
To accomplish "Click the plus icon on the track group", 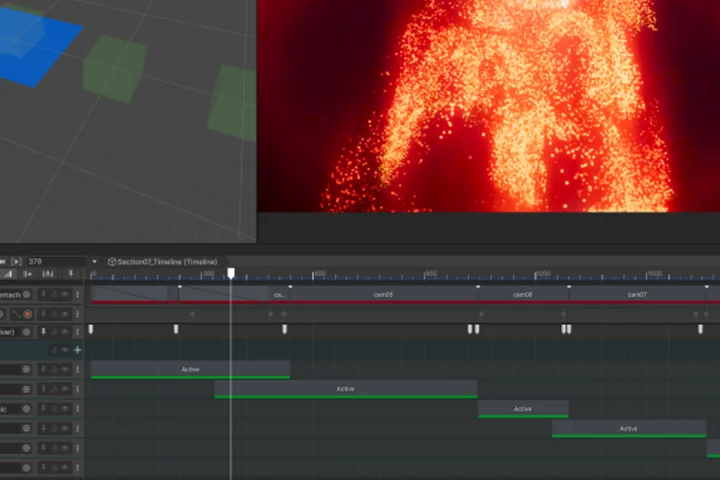I will point(78,350).
